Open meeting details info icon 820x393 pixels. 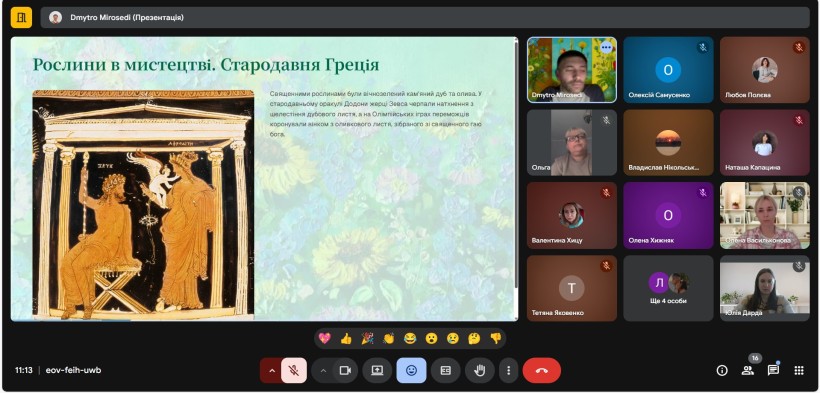point(722,370)
